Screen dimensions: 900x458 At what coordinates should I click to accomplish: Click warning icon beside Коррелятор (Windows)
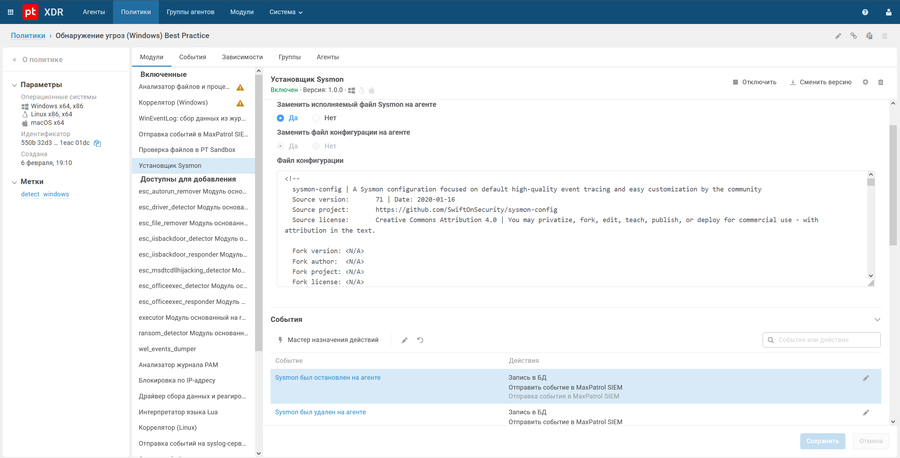pos(240,103)
